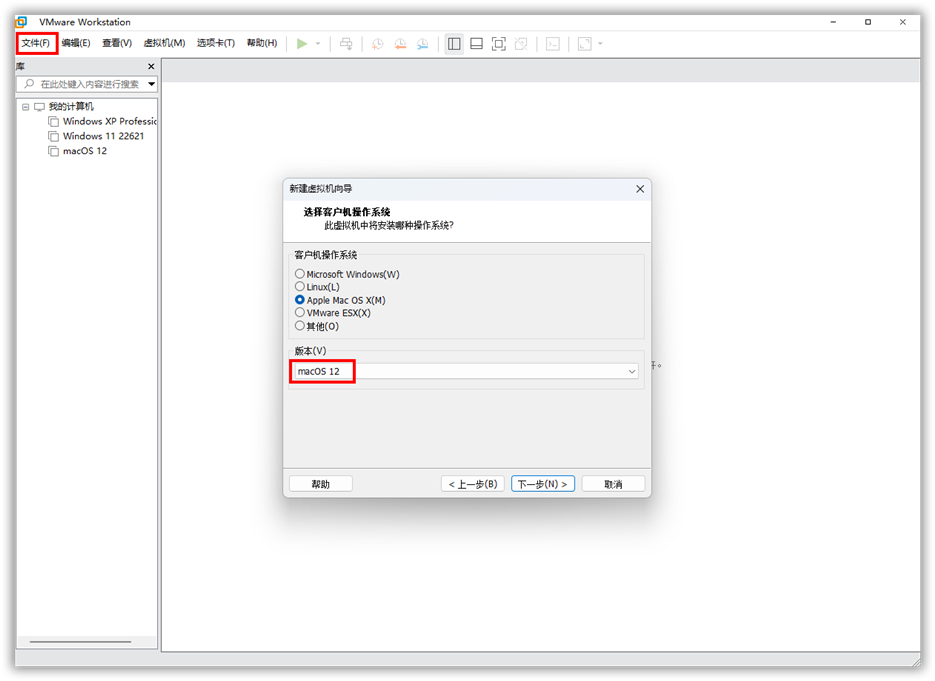
Task: Click 下一步(N) > next button
Action: click(543, 484)
